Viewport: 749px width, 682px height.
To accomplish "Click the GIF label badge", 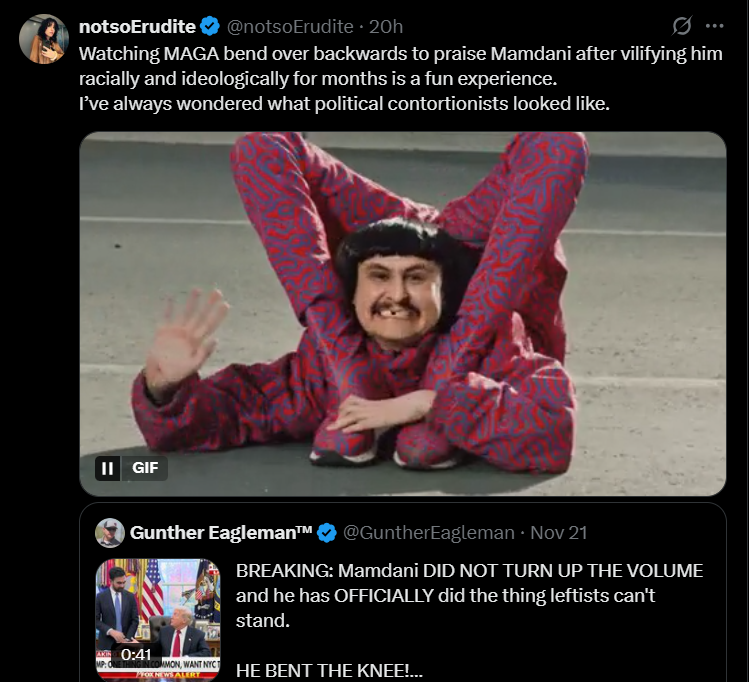I will tap(145, 468).
